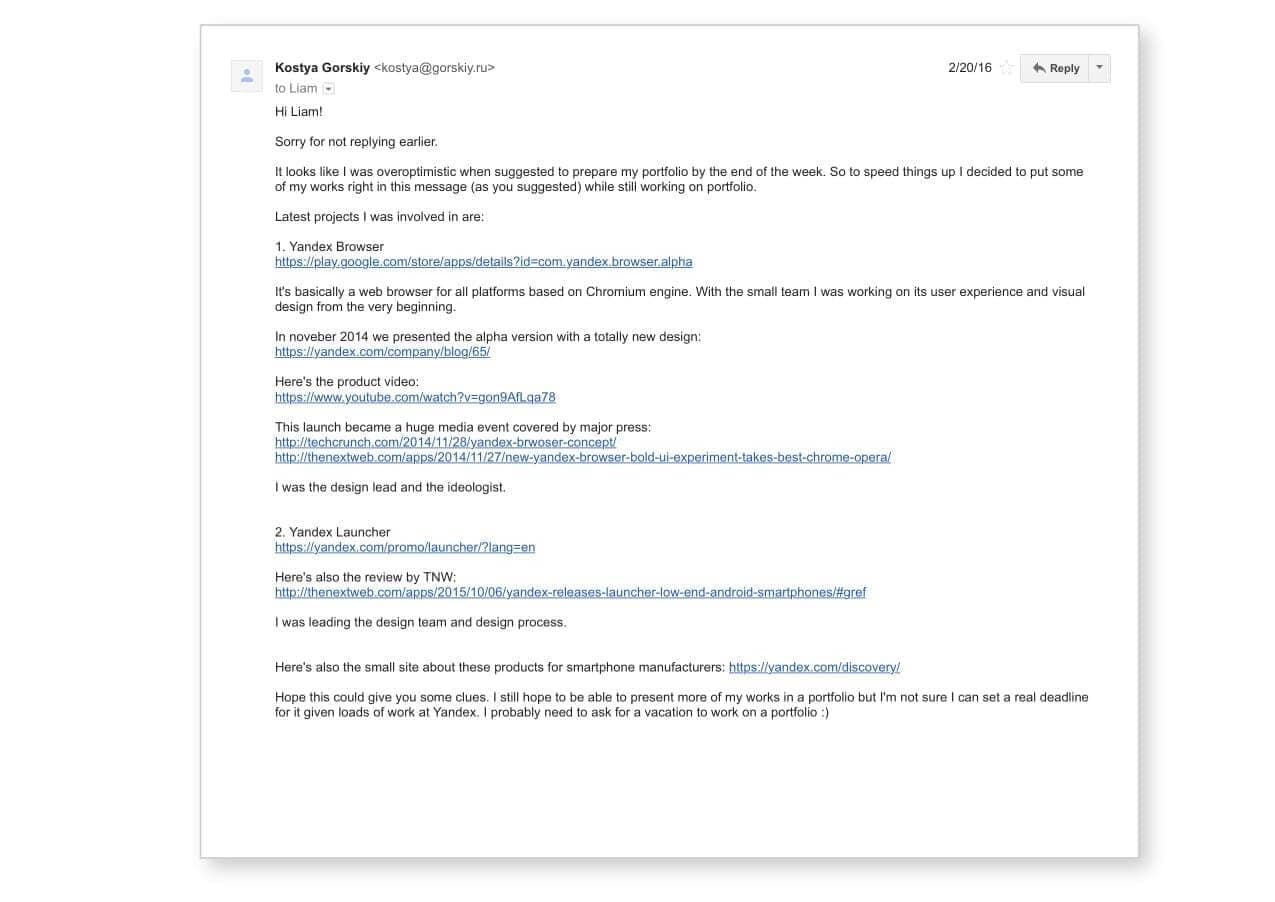Open the Yandex Browser Google Play link

[484, 262]
